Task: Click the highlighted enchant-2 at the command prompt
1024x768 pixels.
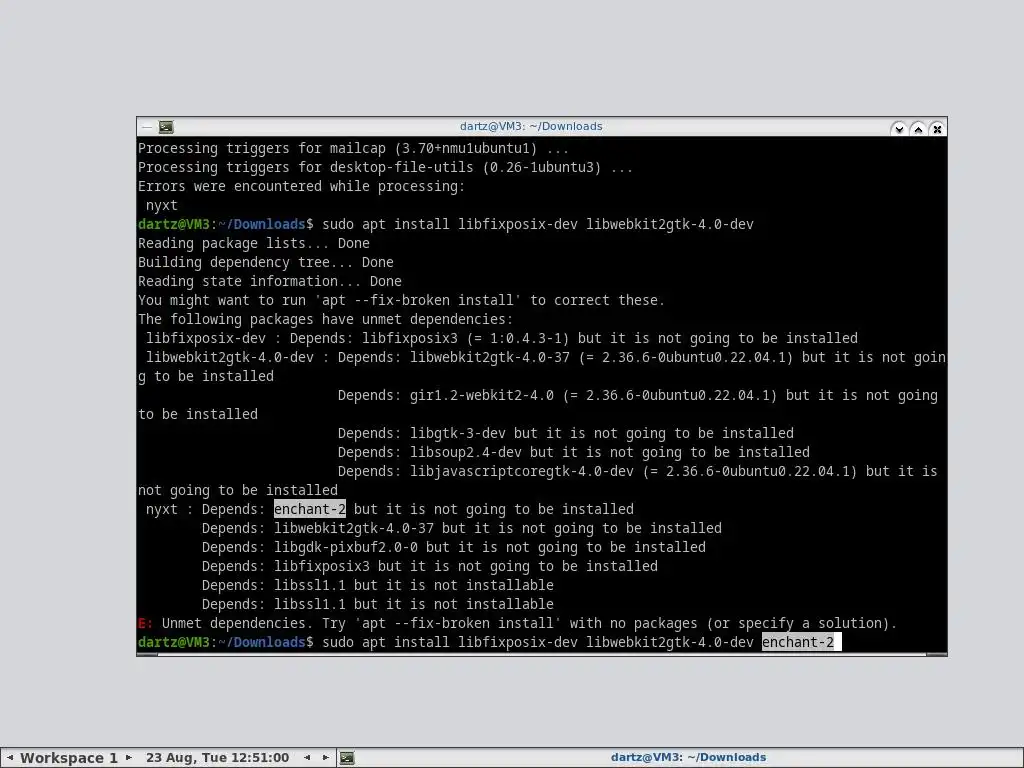Action: [798, 643]
